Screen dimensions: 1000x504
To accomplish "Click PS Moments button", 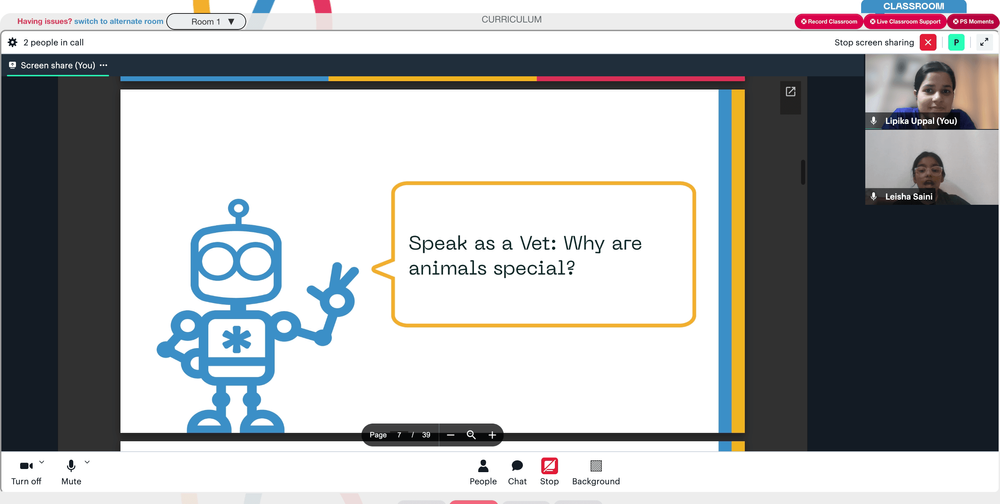I will [973, 22].
